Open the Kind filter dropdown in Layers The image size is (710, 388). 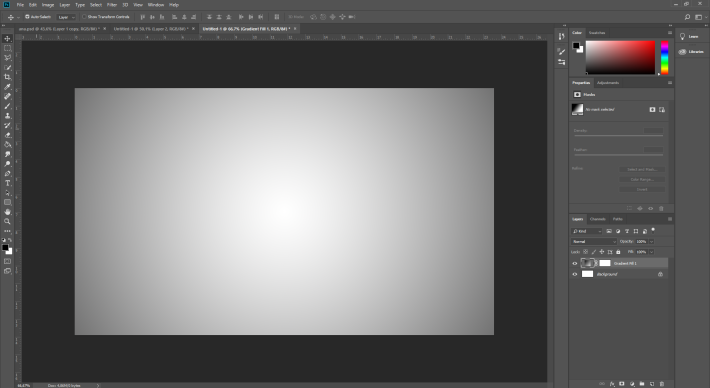click(x=587, y=231)
